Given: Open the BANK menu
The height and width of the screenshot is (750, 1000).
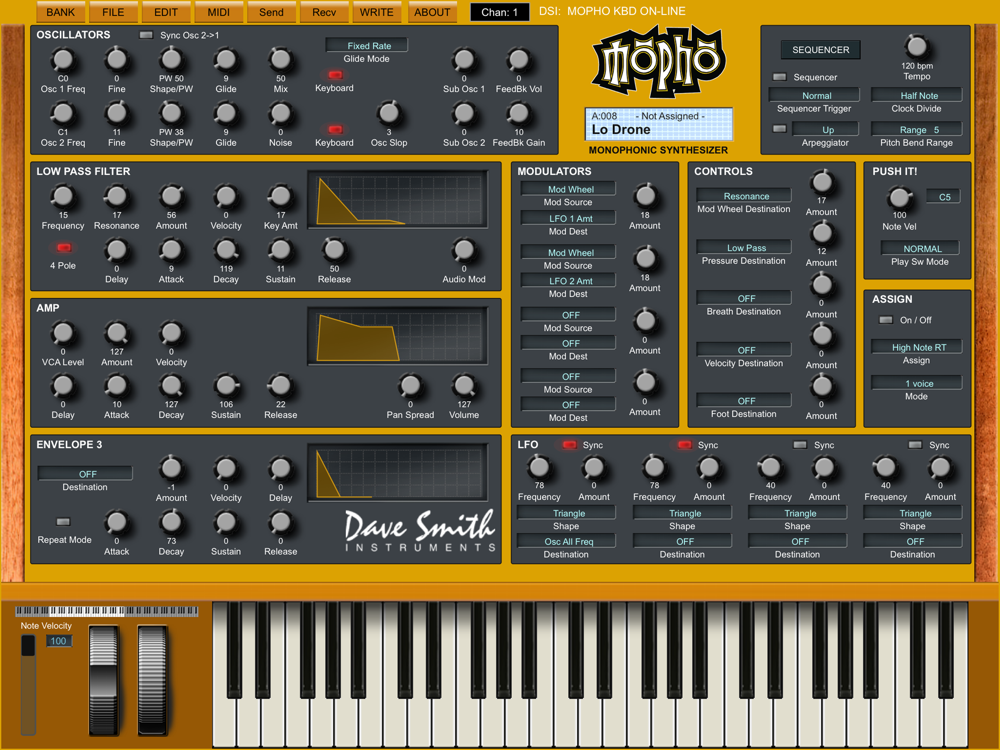Looking at the screenshot, I should [x=61, y=12].
